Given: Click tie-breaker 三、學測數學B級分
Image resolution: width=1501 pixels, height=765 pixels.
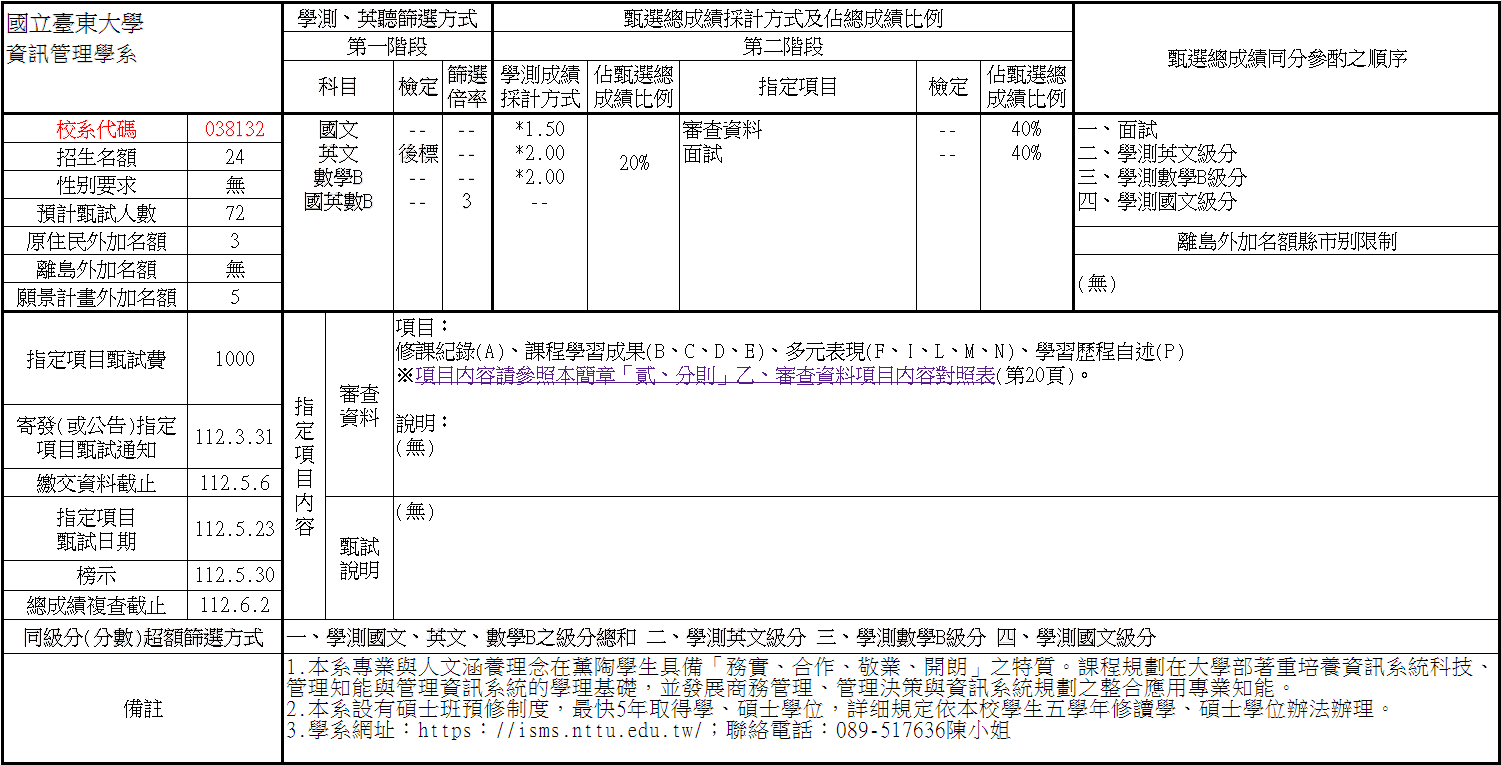Looking at the screenshot, I should (1162, 177).
